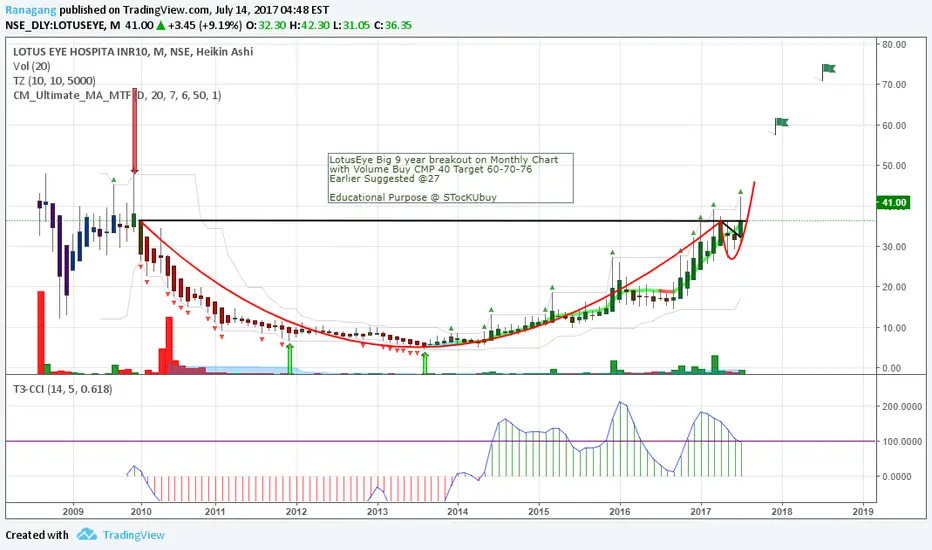Select the TZ (10, 10, 5000) indicator label
The width and height of the screenshot is (932, 550).
(54, 81)
